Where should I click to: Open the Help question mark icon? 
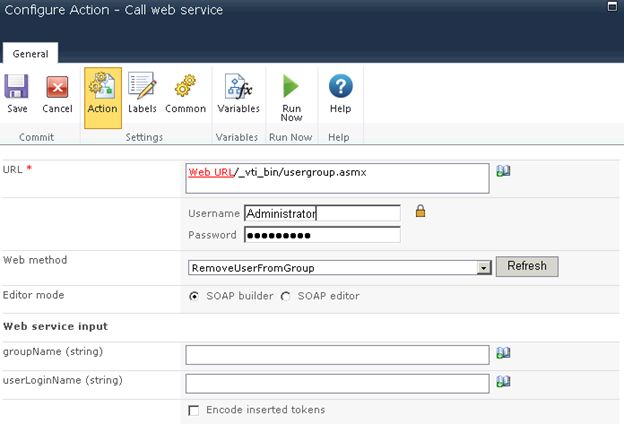[x=340, y=86]
